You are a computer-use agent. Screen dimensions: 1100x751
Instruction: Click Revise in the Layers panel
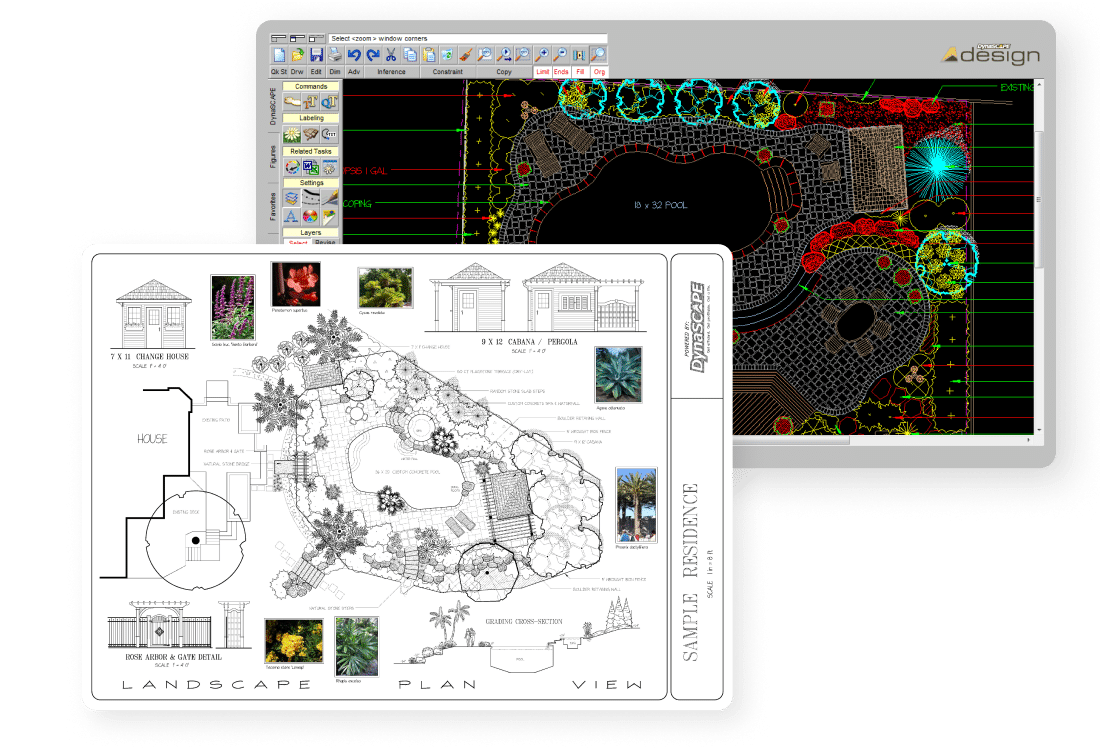click(324, 242)
